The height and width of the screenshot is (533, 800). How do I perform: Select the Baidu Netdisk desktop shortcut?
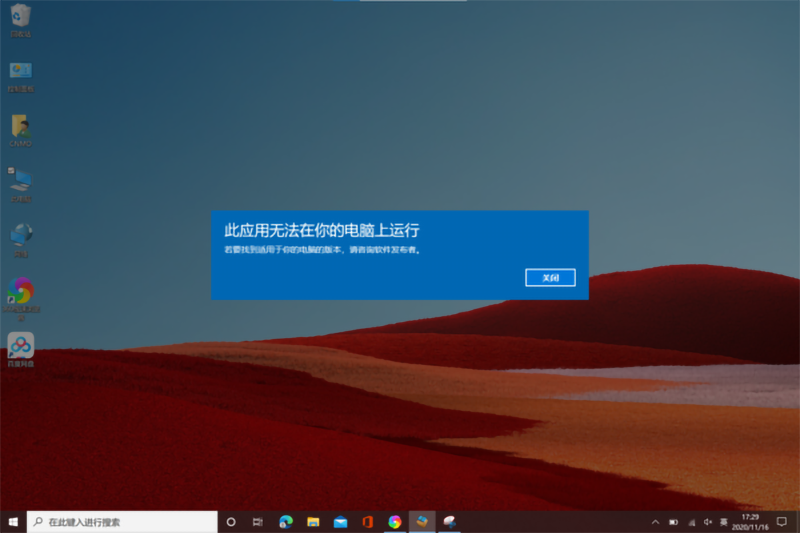[x=21, y=350]
